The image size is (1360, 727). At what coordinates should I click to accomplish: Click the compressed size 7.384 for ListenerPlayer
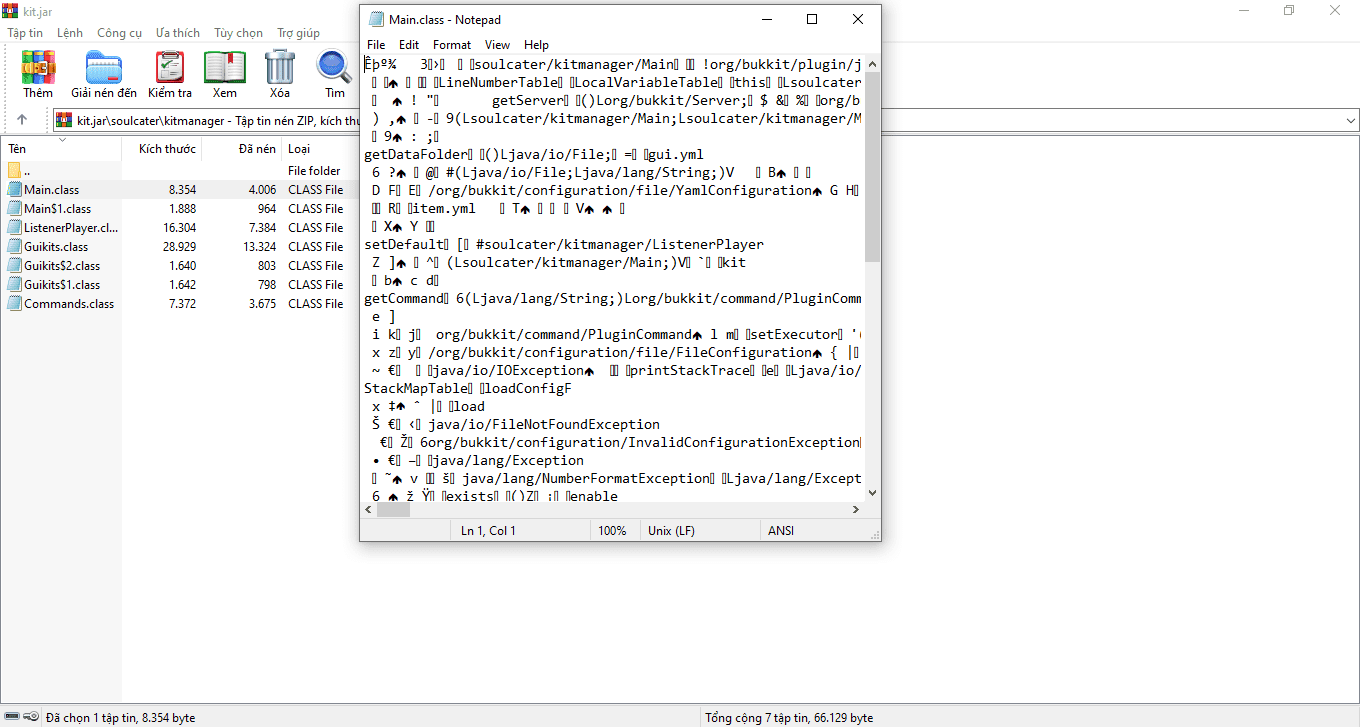(x=262, y=228)
